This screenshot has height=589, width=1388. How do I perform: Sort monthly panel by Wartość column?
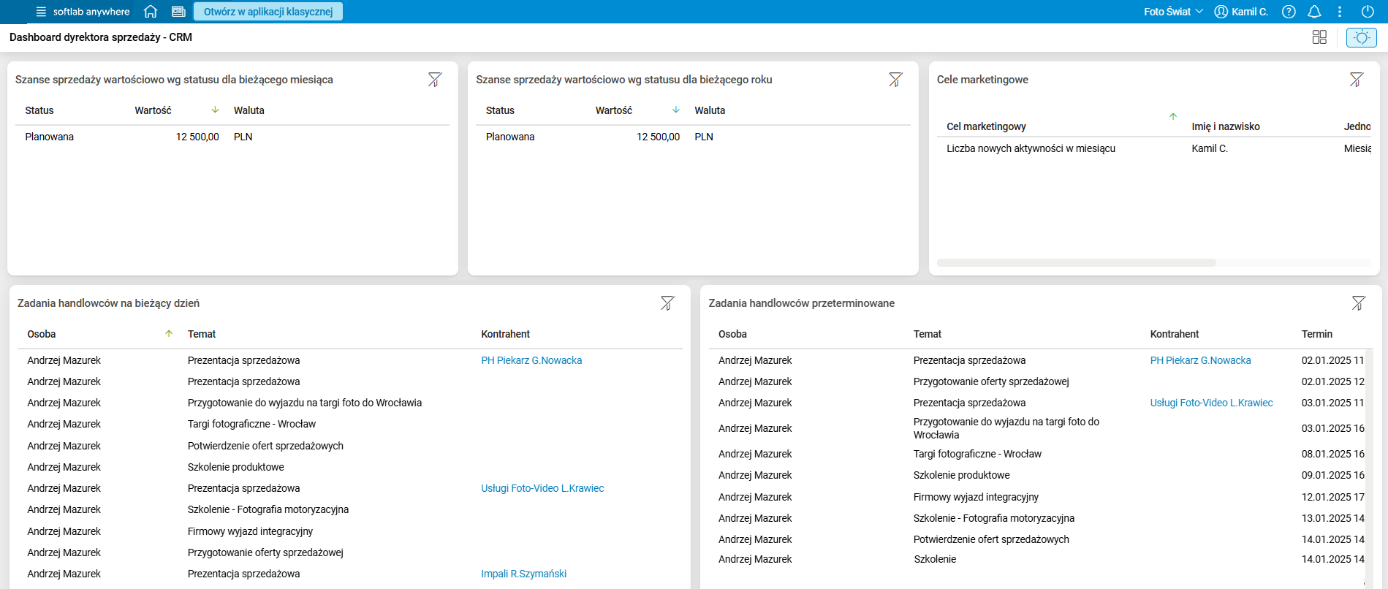pyautogui.click(x=154, y=110)
